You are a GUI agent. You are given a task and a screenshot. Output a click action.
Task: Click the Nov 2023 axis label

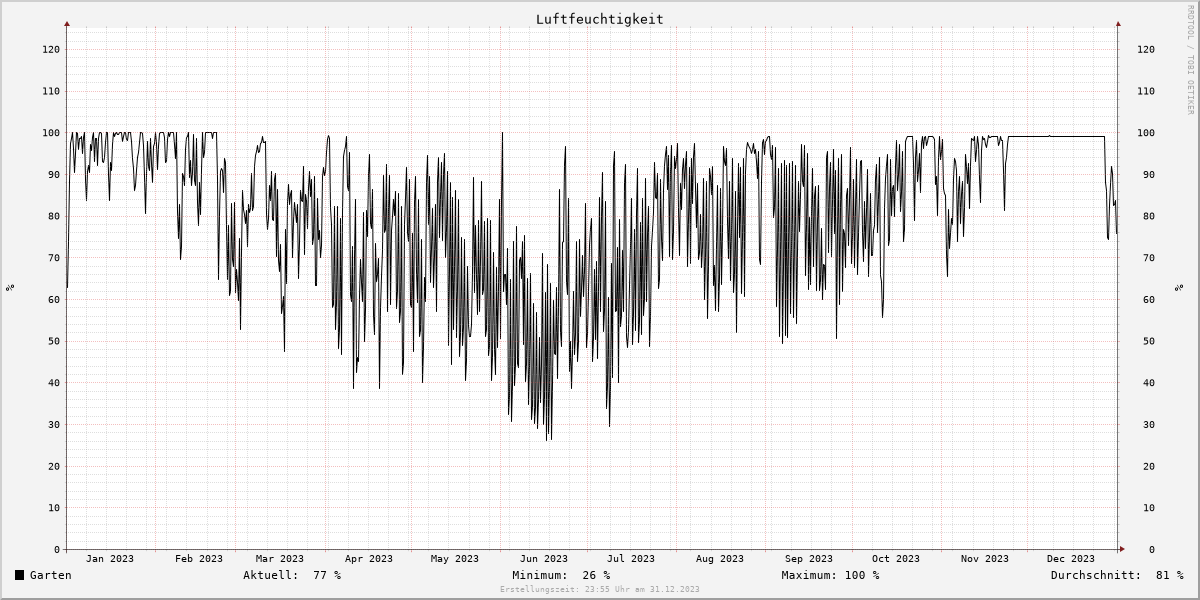[985, 559]
